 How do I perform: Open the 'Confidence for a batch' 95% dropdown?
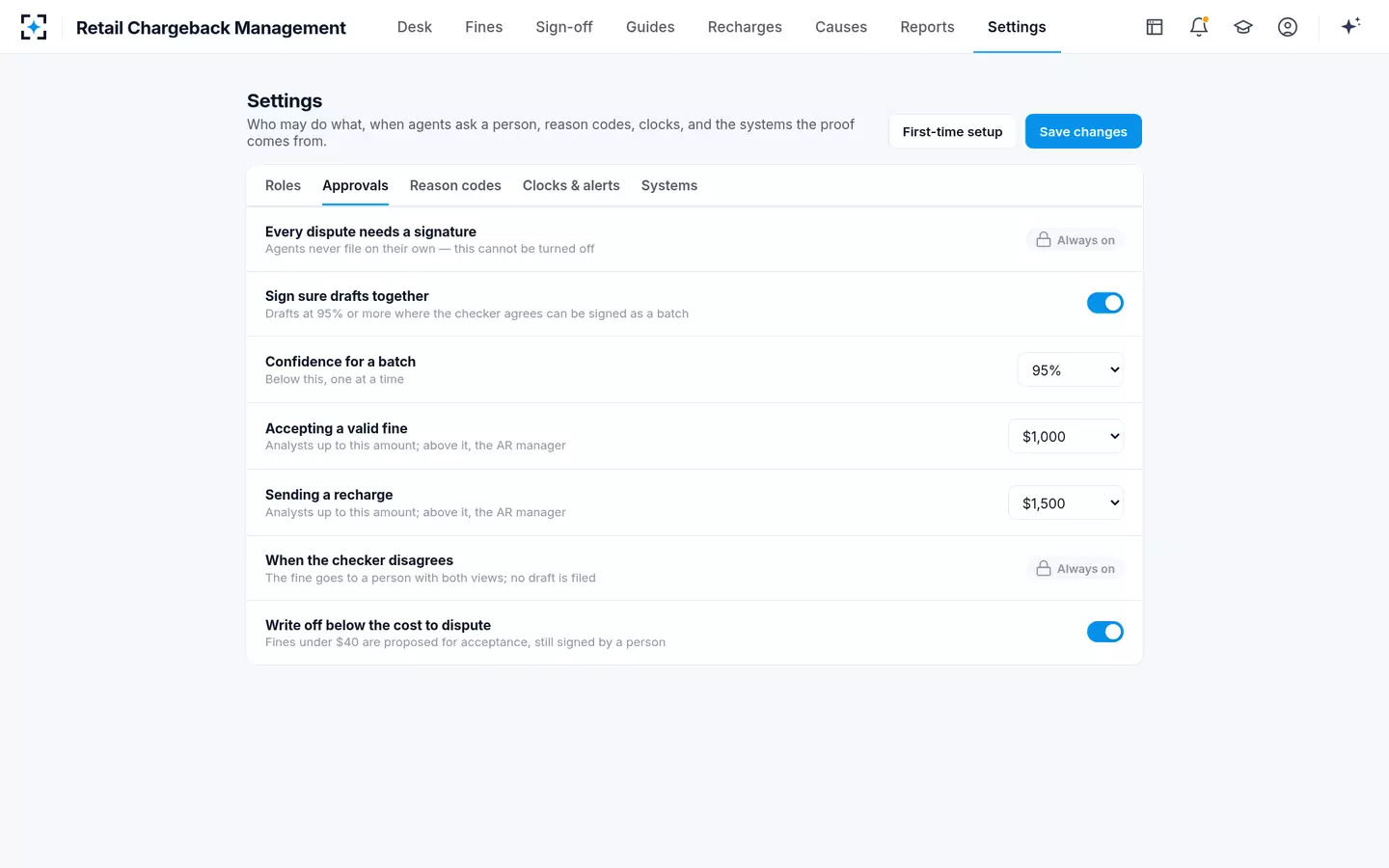pyautogui.click(x=1071, y=369)
